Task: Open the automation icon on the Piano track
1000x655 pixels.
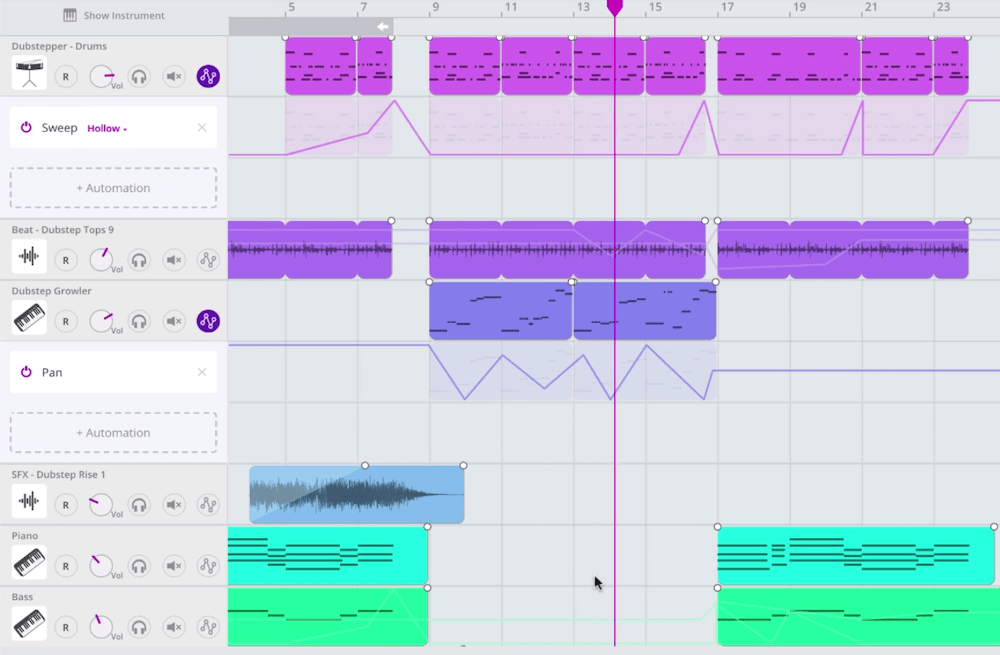Action: [207, 565]
